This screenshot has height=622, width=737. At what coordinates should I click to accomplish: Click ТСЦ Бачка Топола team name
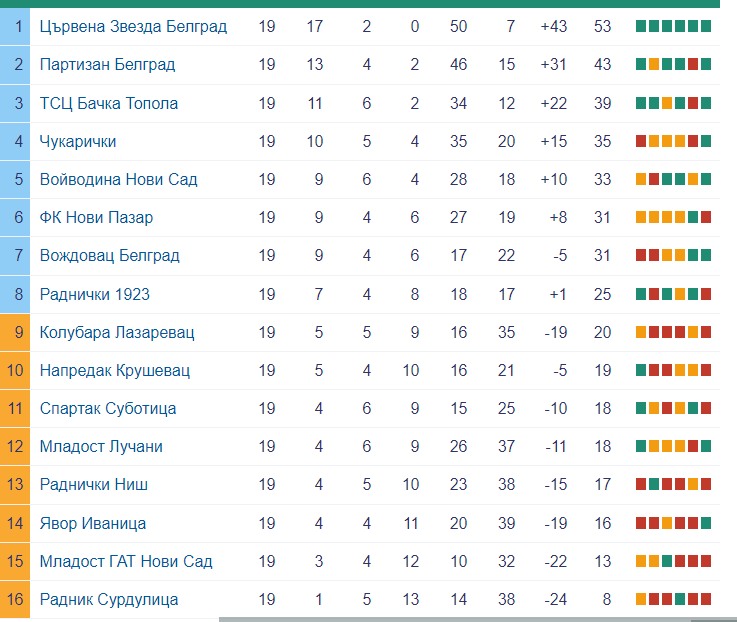[109, 103]
